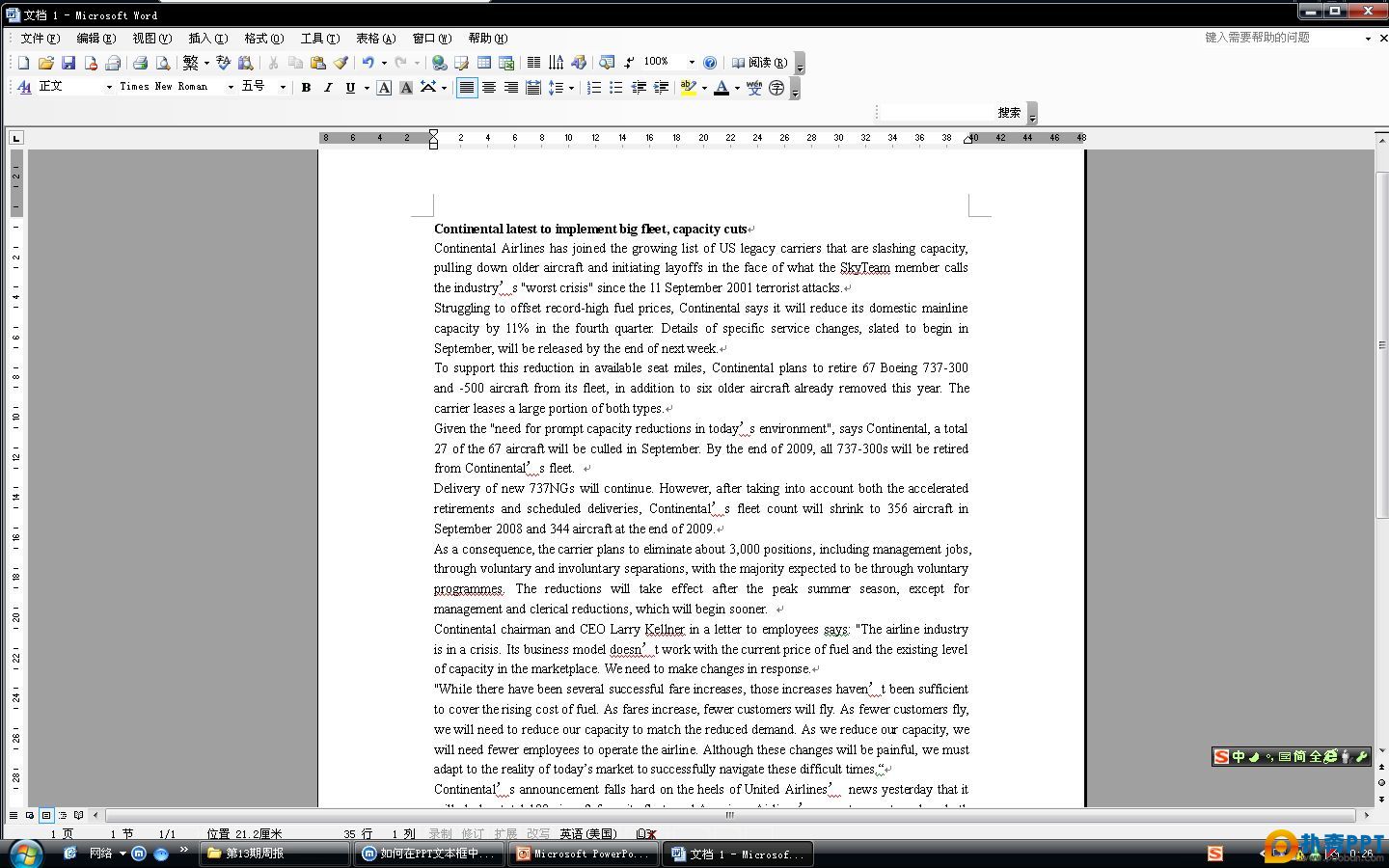The height and width of the screenshot is (868, 1389).
Task: Set centered text alignment
Action: tap(489, 88)
